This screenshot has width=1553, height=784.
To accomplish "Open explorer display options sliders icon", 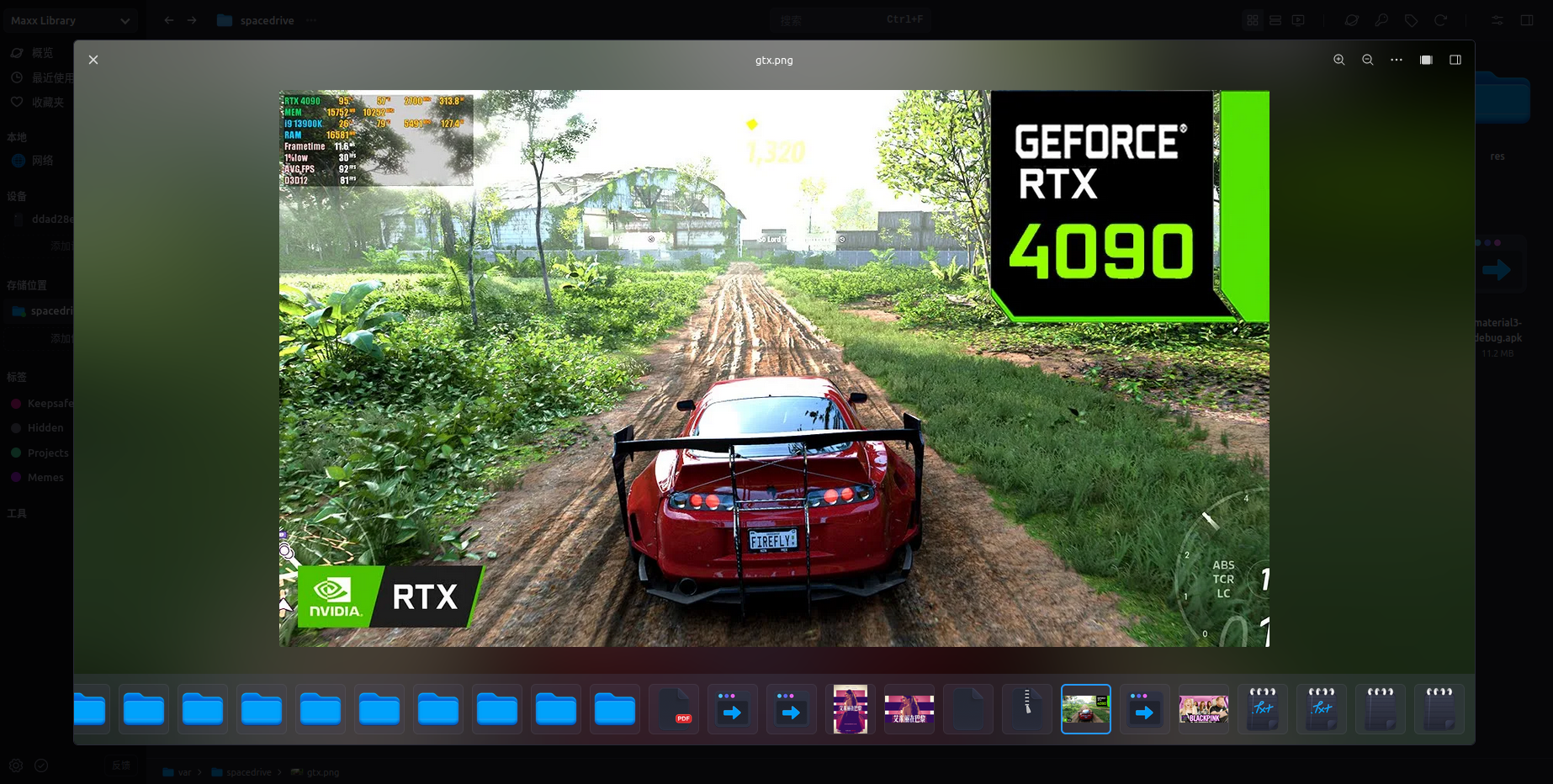I will (x=1497, y=20).
